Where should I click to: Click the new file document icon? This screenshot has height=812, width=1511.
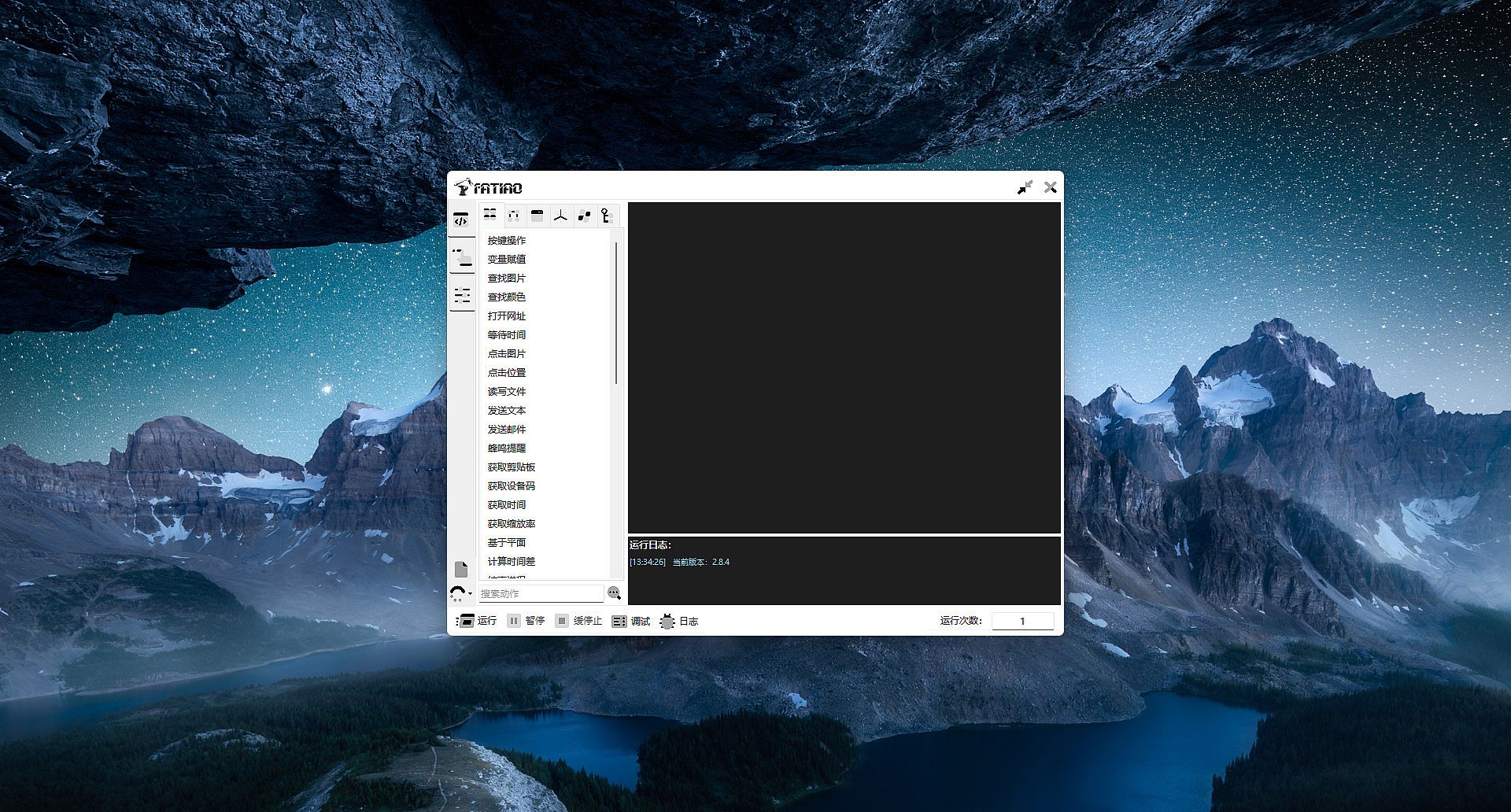461,569
